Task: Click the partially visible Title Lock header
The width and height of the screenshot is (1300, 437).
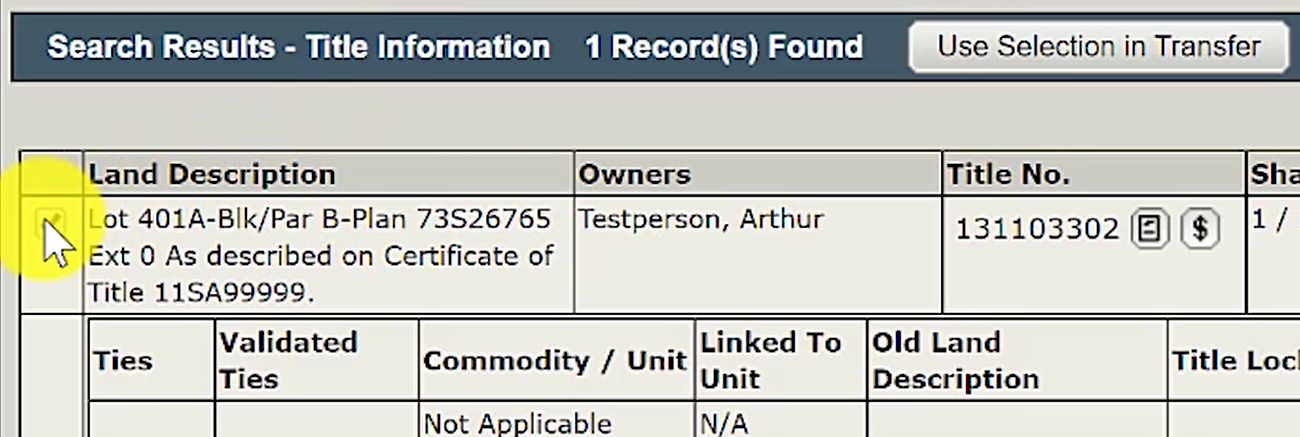Action: (x=1235, y=361)
